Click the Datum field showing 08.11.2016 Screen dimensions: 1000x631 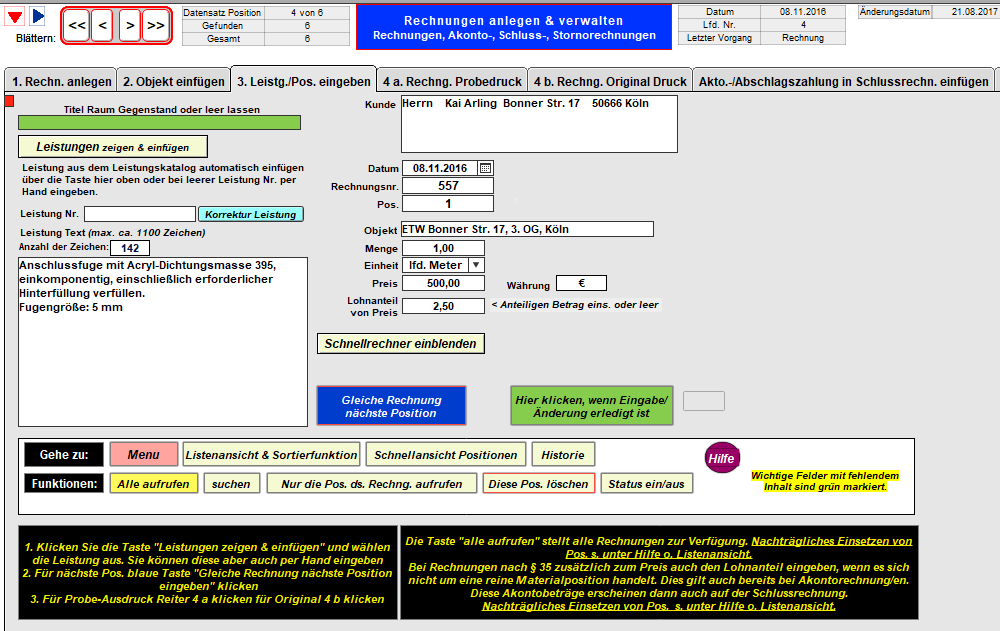click(440, 168)
